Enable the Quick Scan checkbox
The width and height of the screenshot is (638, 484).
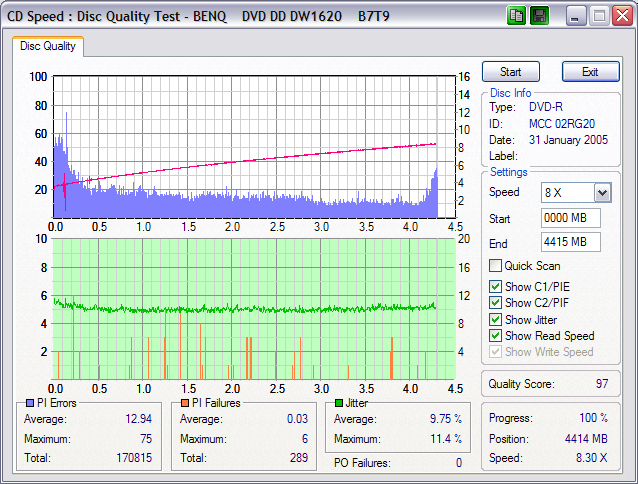coord(495,266)
